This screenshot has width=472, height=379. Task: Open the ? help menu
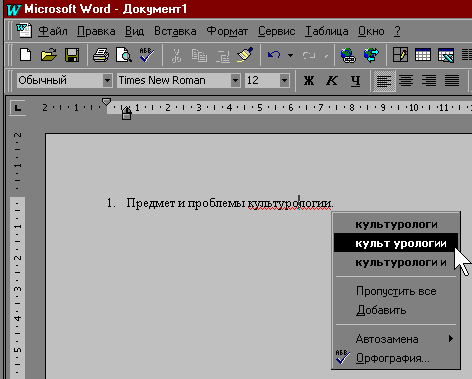(x=397, y=31)
